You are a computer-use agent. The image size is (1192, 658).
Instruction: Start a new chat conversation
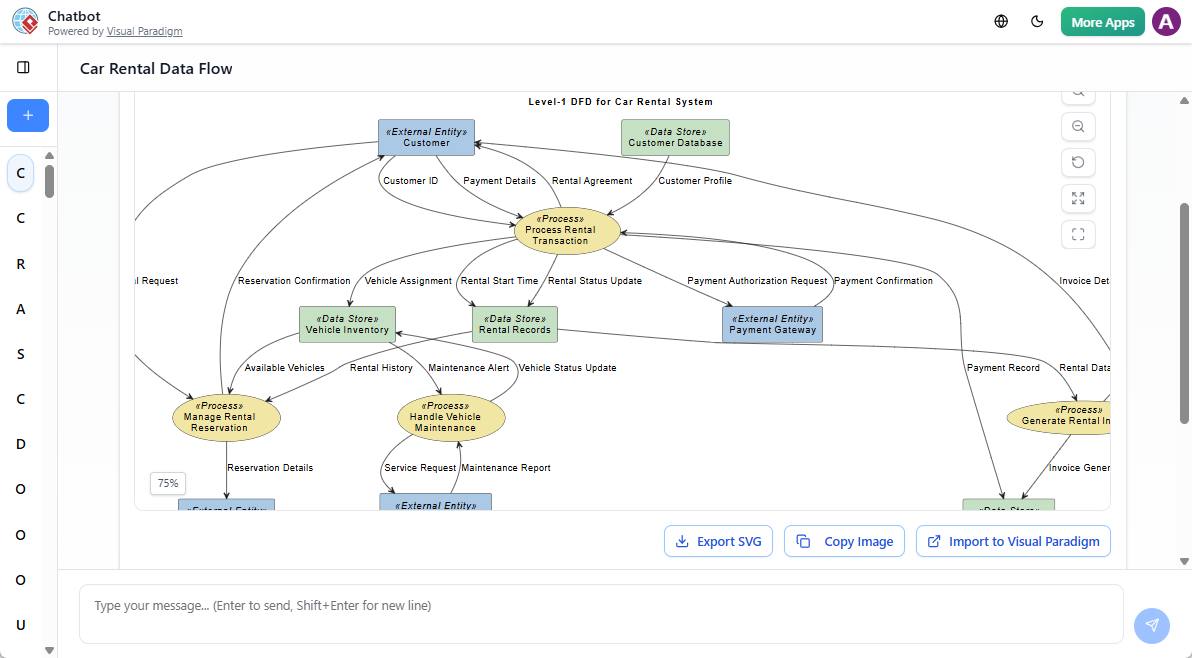[x=27, y=115]
